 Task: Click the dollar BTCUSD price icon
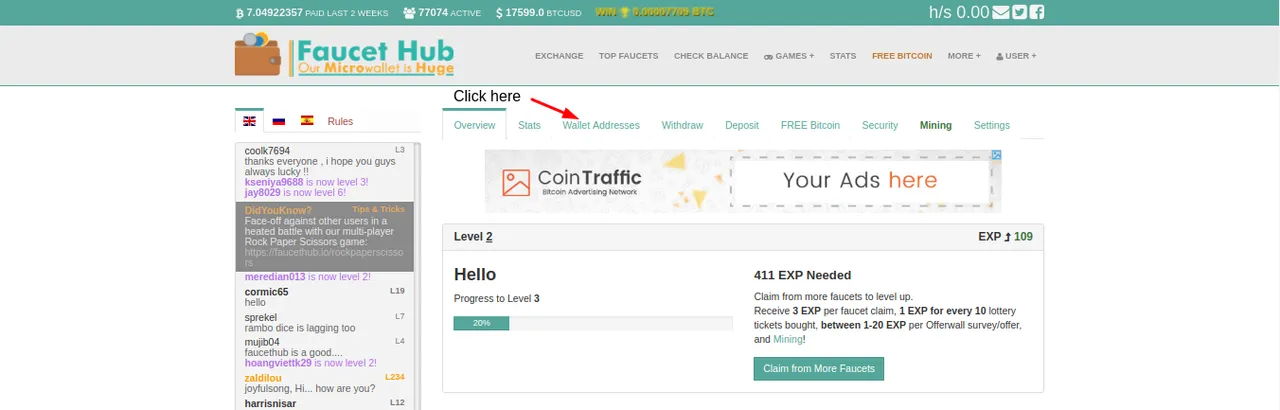pyautogui.click(x=499, y=13)
